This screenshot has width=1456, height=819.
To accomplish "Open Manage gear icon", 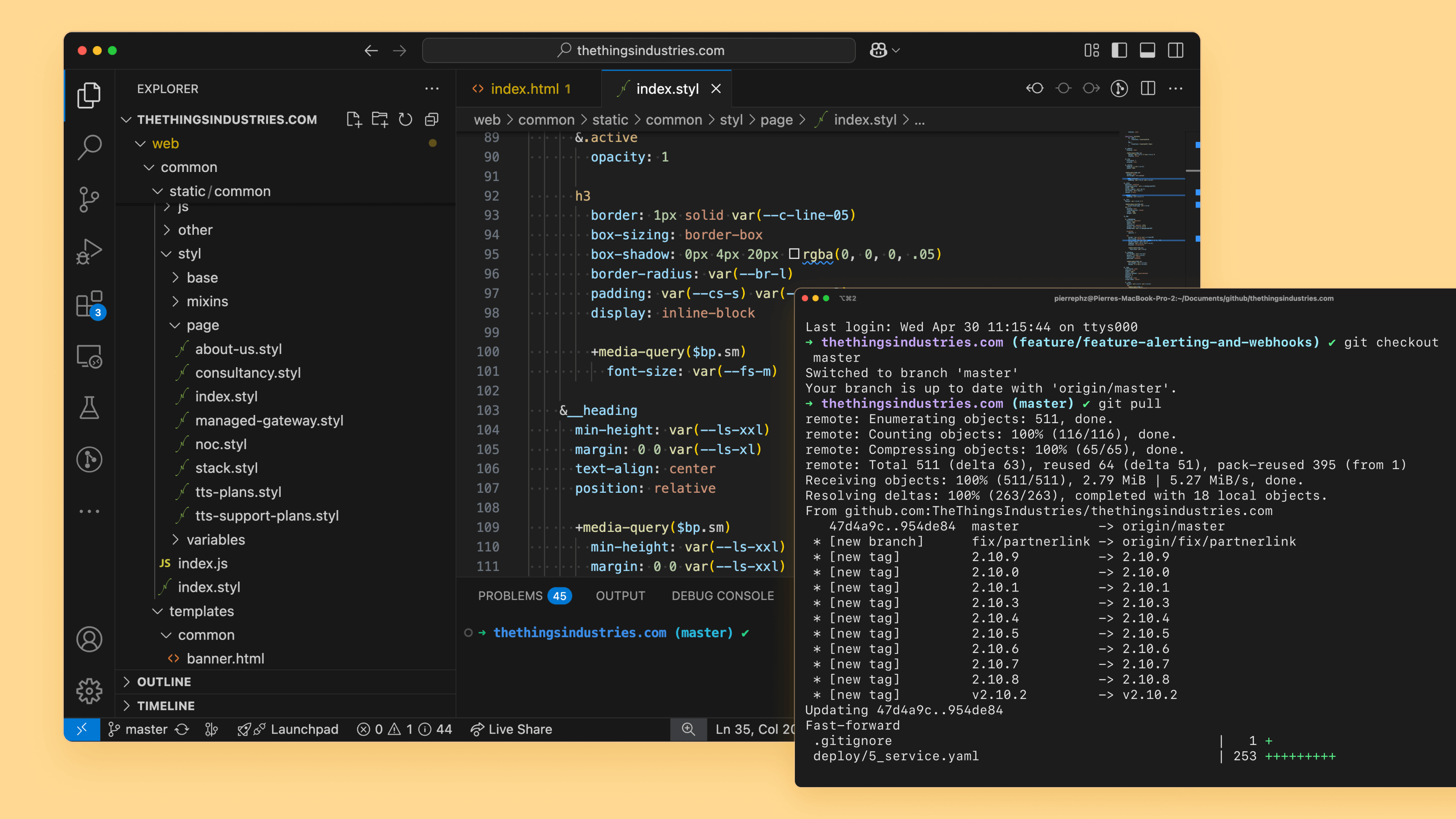I will pos(89,691).
